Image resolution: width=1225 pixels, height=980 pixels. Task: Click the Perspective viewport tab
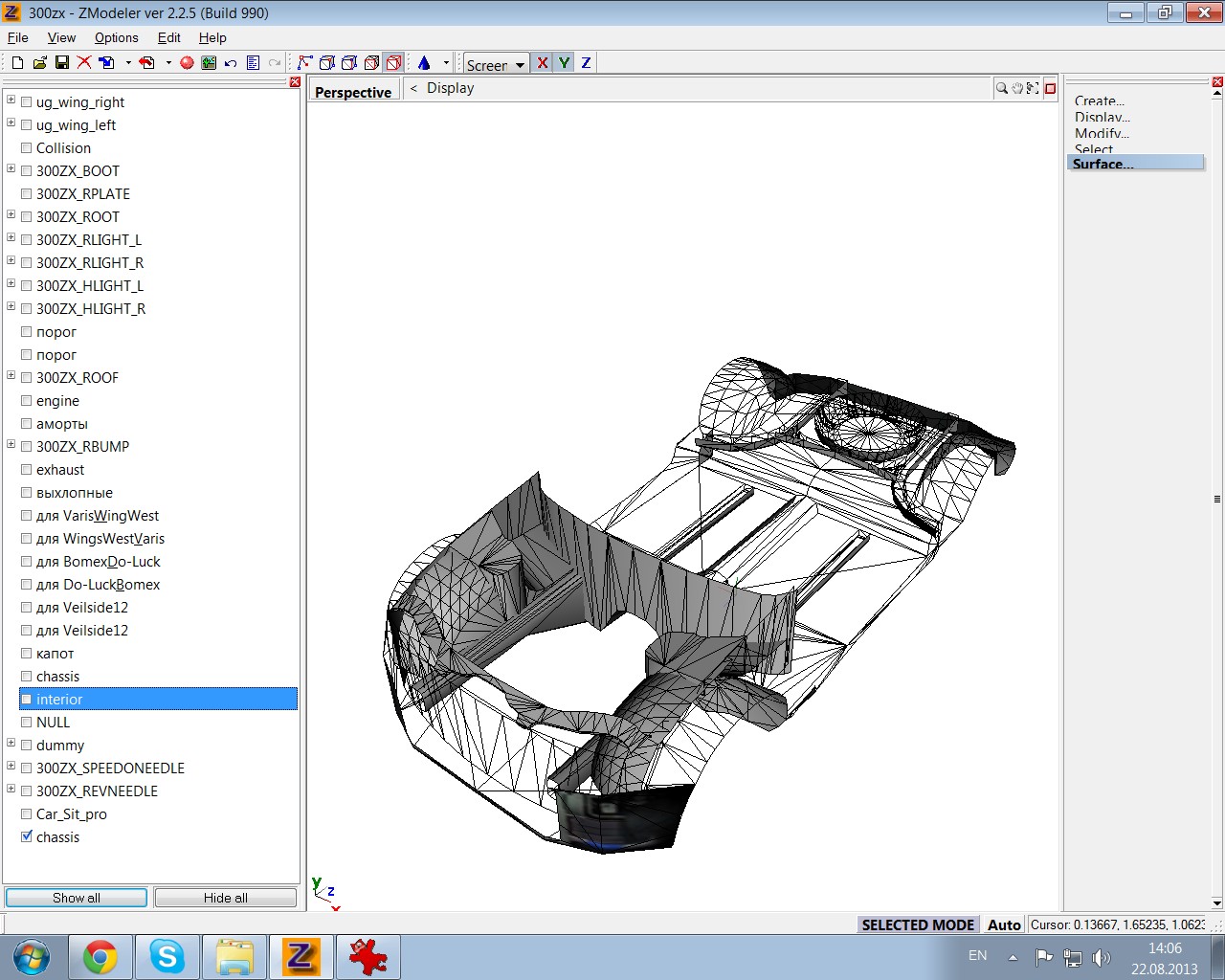click(353, 92)
